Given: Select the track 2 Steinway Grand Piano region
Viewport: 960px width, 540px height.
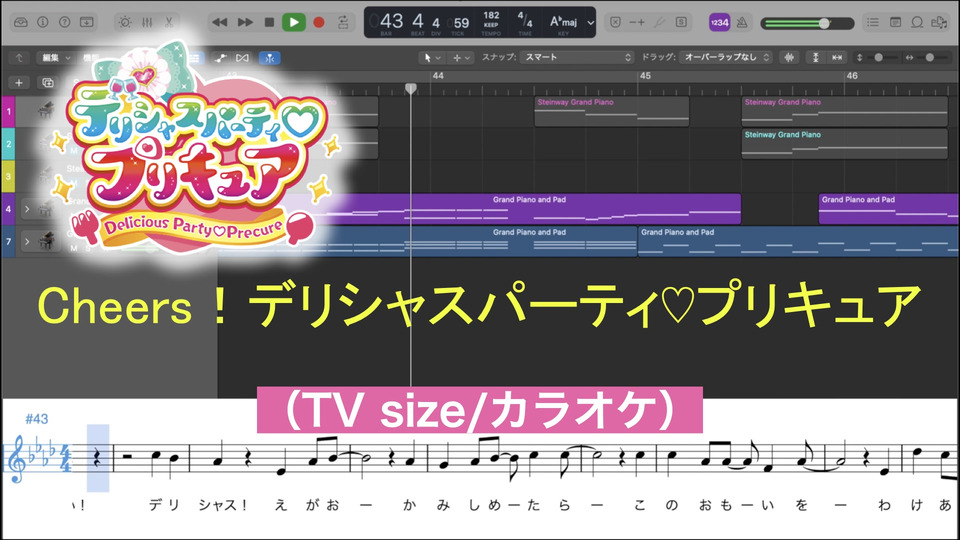Looking at the screenshot, I should [844, 144].
